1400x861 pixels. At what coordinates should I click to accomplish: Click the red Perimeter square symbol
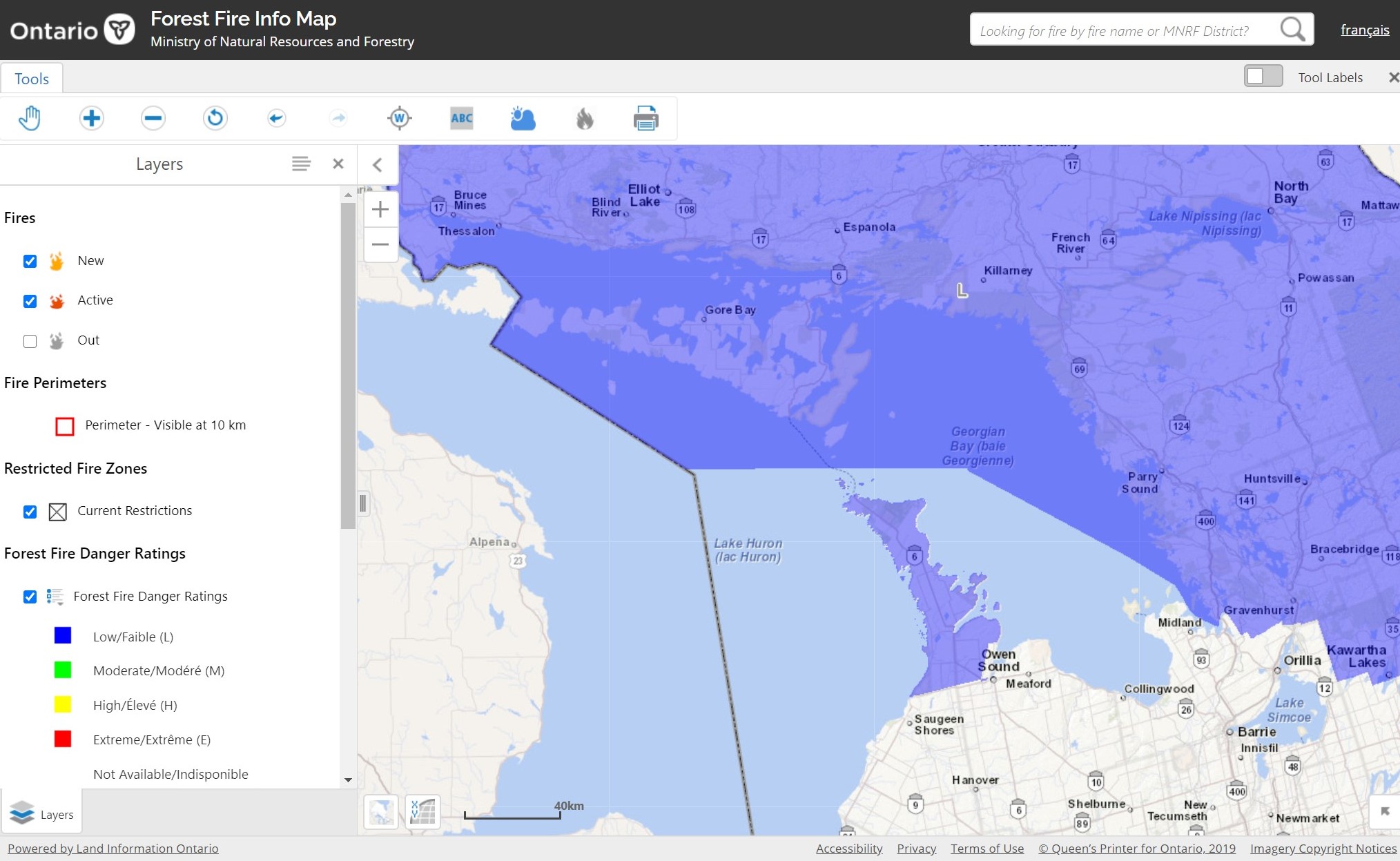(65, 426)
